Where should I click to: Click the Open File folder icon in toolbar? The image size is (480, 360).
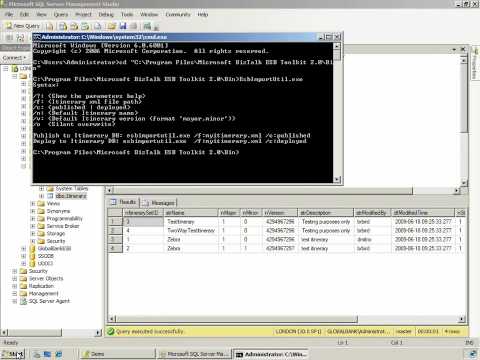pyautogui.click(x=112, y=26)
